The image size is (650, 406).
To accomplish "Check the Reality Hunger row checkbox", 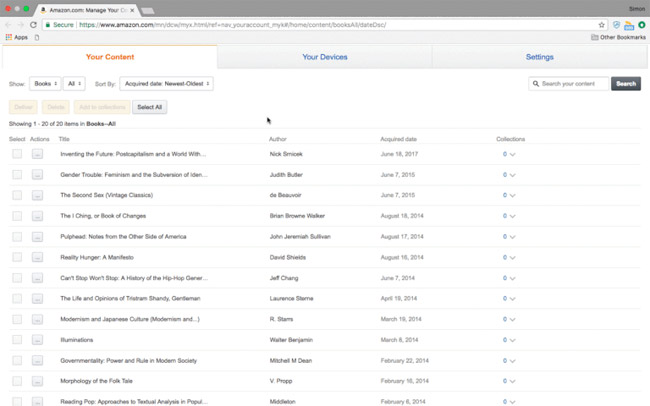I will point(17,257).
